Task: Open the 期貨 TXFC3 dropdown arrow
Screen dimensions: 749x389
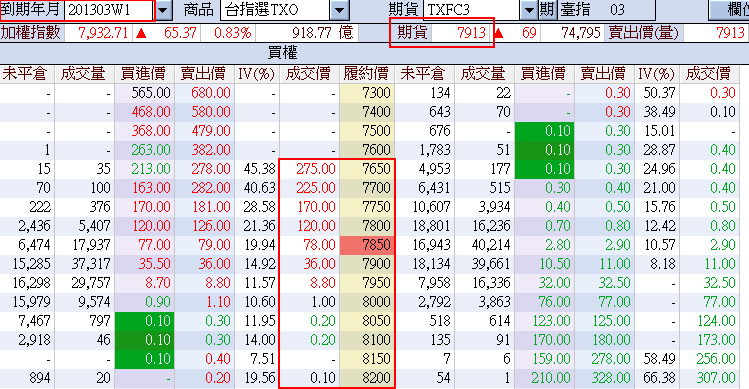Action: [529, 10]
